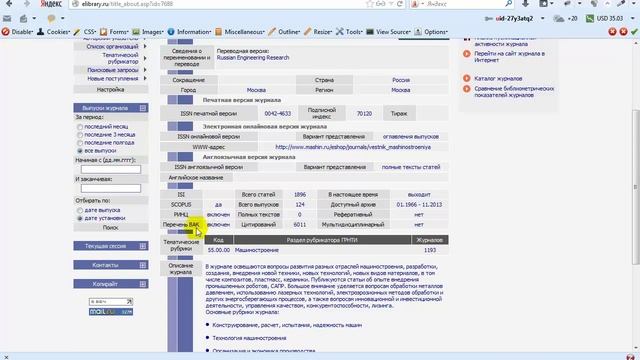640x360 pixels.
Task: Open the Forms menu
Action: (x=114, y=31)
